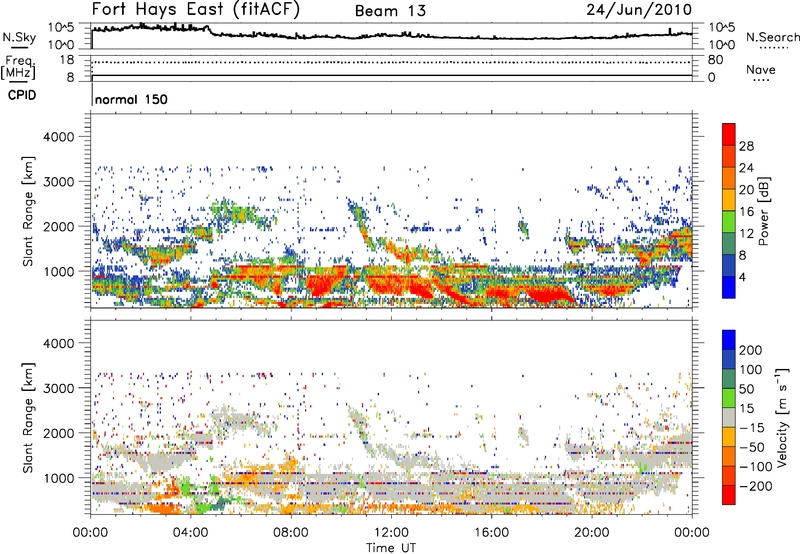Pick the blue top segment of velocity colorbar

click(729, 340)
